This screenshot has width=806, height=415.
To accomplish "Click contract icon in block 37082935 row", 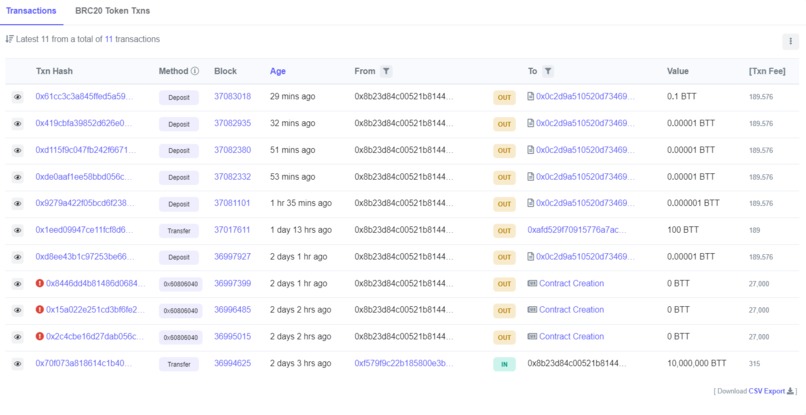I will point(530,123).
